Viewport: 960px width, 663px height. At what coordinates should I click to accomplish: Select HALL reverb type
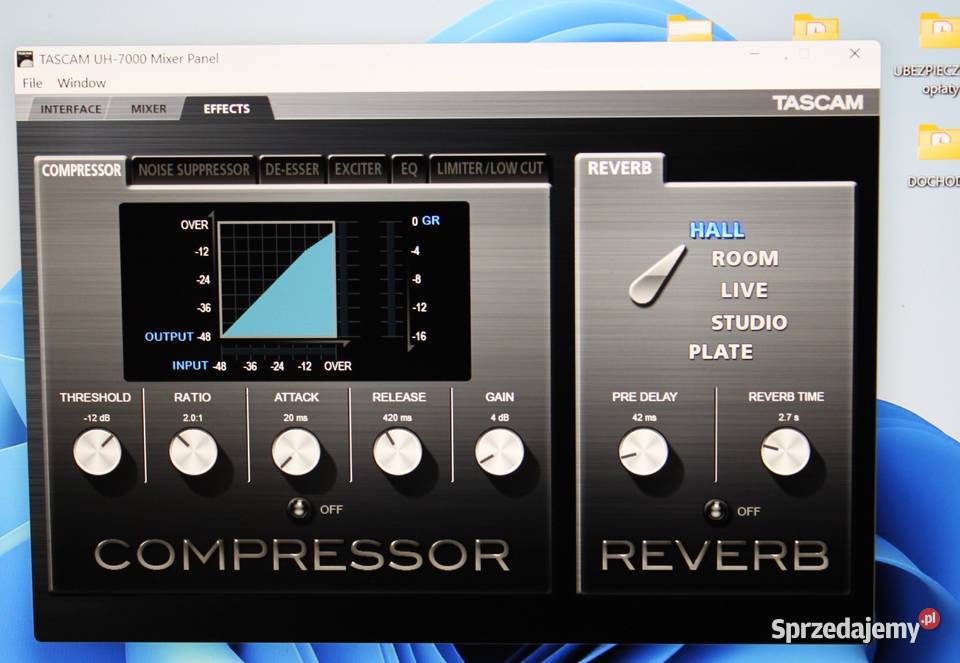717,230
